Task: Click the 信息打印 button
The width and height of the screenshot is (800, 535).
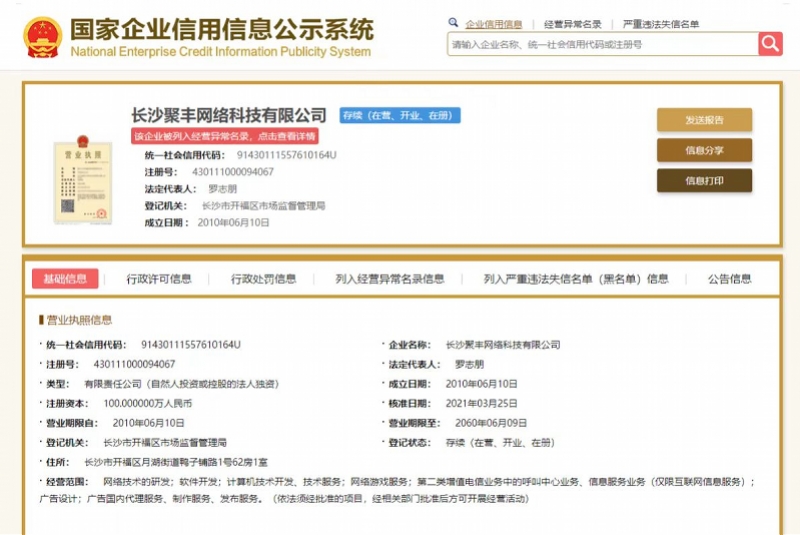Action: (x=704, y=181)
